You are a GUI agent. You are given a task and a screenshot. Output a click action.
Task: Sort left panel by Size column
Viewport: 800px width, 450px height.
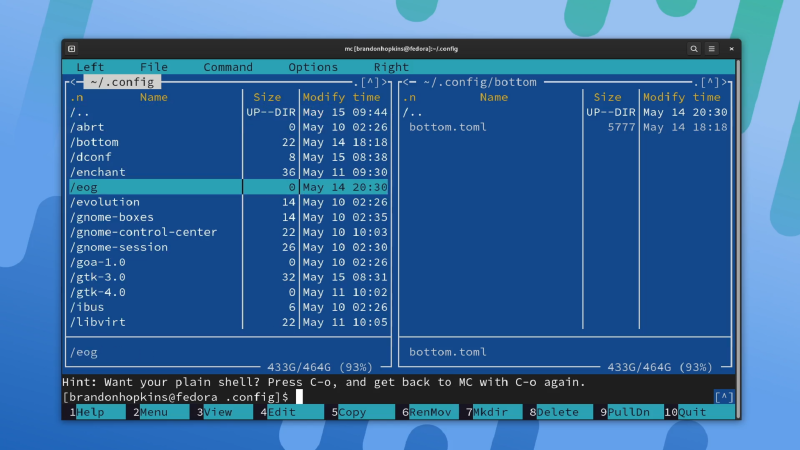[x=267, y=97]
